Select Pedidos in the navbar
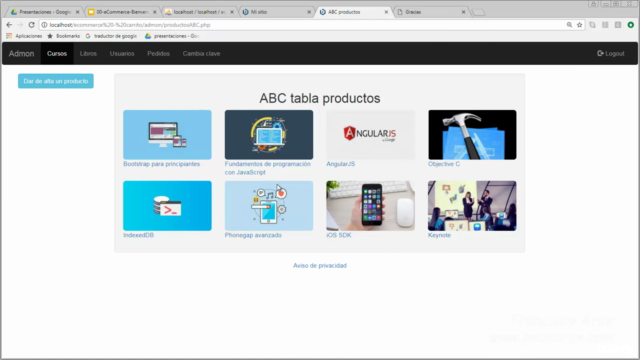Image resolution: width=640 pixels, height=360 pixels. 158,53
